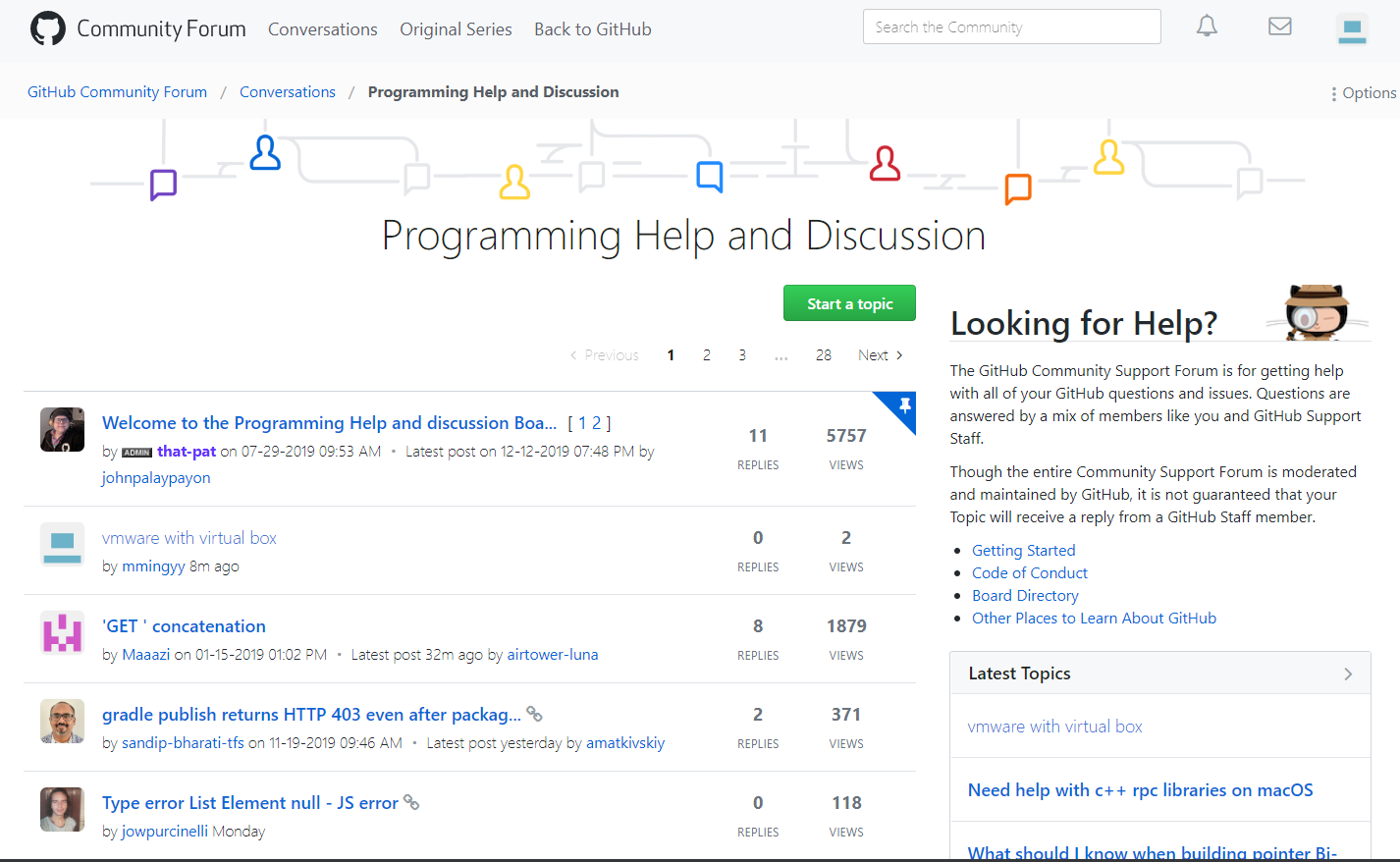Click the 1879 views count
Image resolution: width=1400 pixels, height=862 pixels.
pyautogui.click(x=846, y=626)
